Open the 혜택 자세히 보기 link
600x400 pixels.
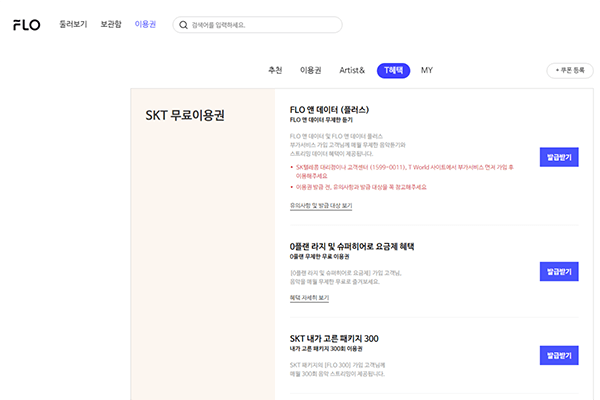[x=309, y=297]
